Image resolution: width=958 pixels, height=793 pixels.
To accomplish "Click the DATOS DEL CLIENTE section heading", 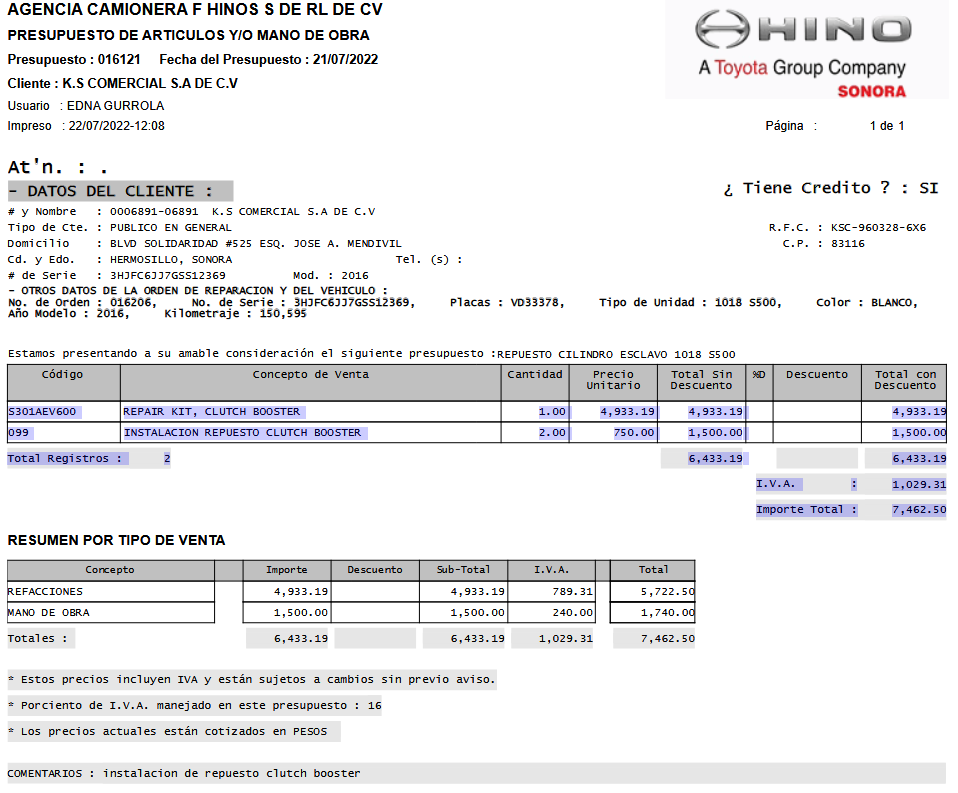I will (120, 191).
